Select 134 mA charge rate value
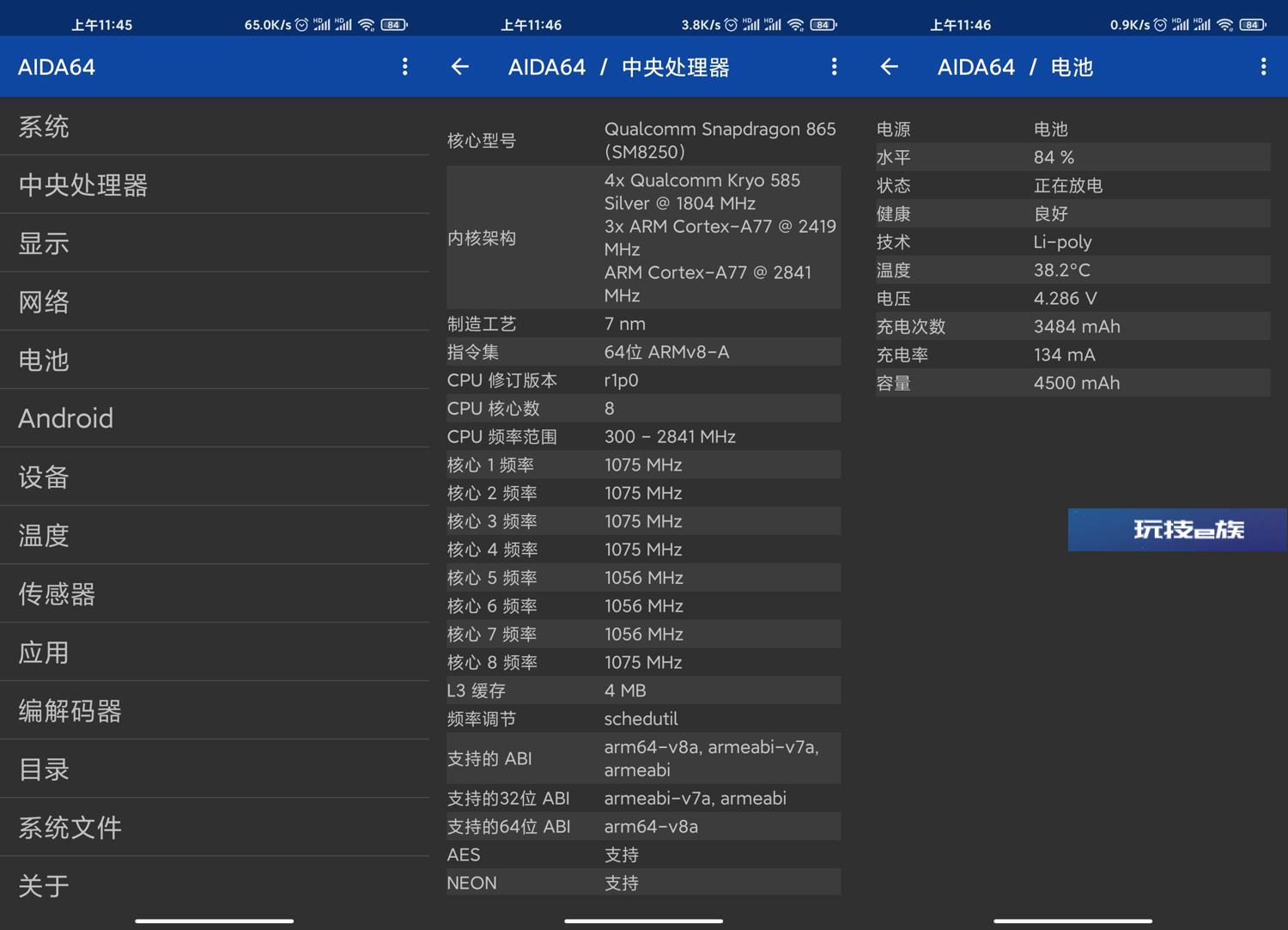 pos(1064,355)
